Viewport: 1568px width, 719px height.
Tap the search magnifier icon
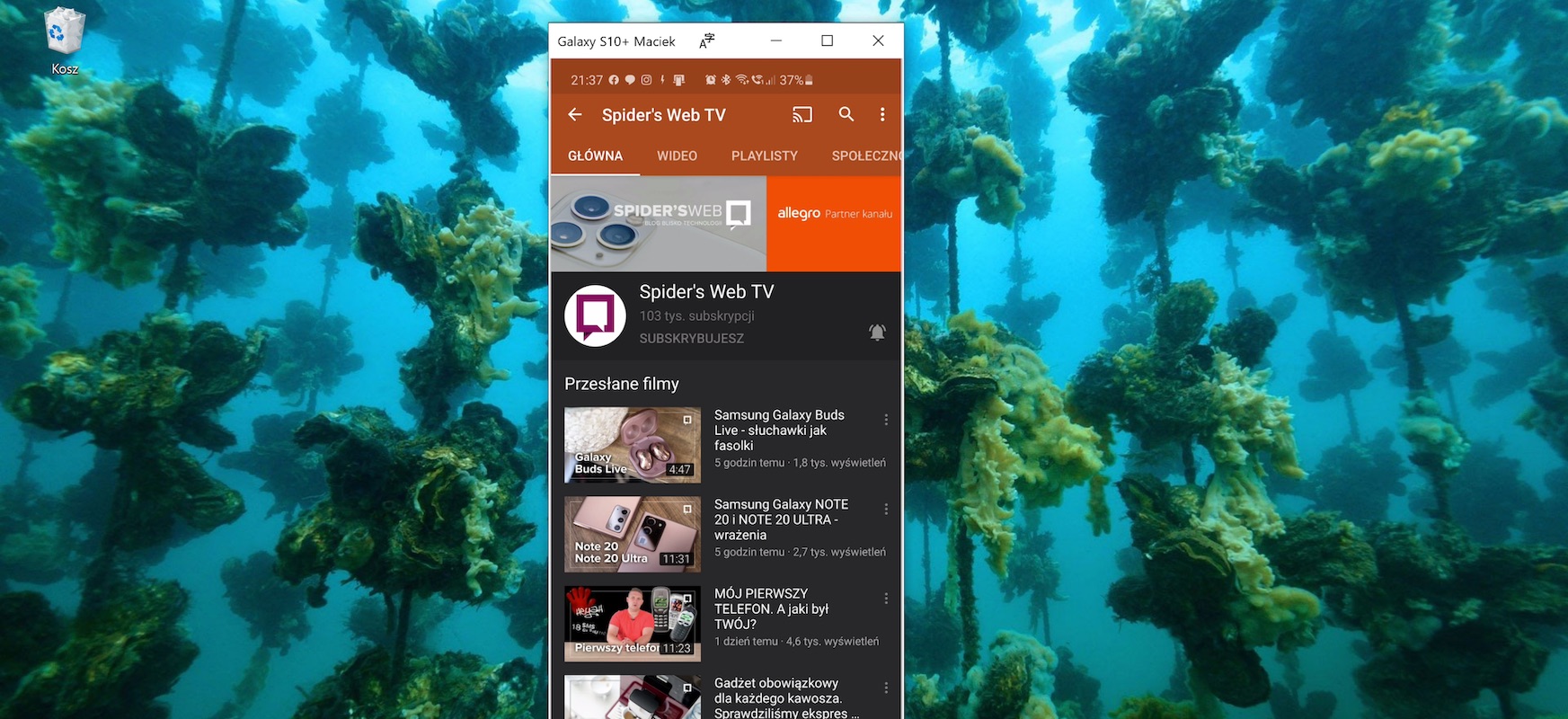(x=846, y=115)
